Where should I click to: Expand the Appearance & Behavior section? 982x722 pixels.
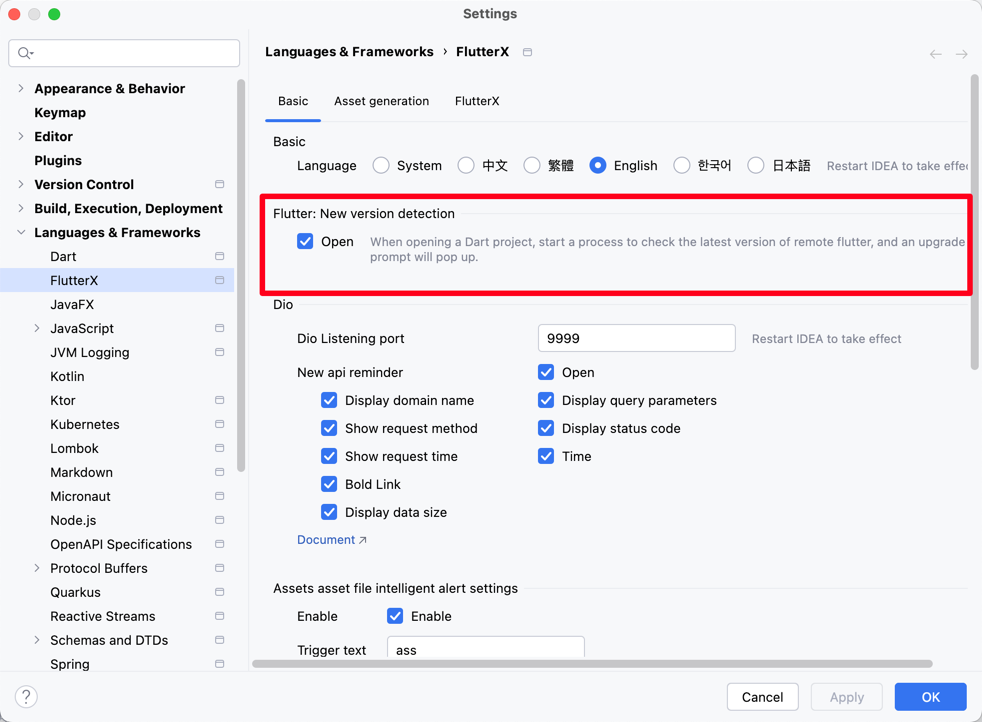(21, 89)
